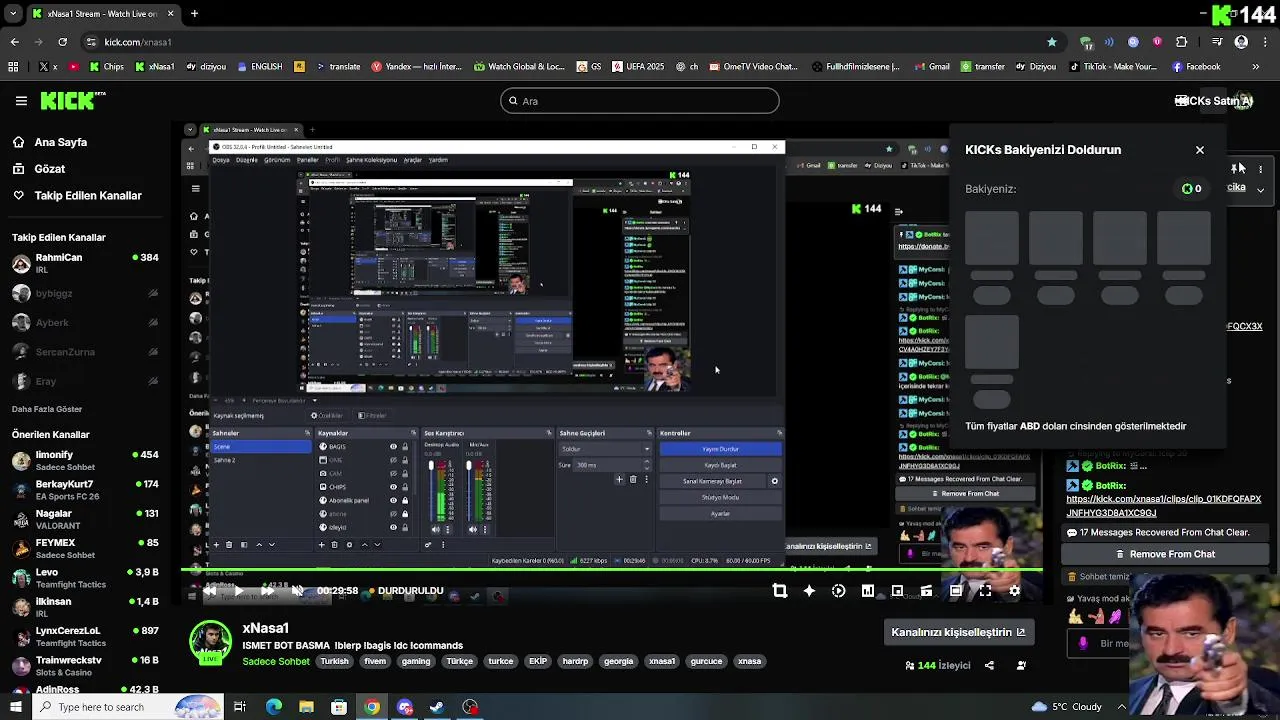1280x720 pixels.
Task: Open stream stats bar-chart icon in player
Action: (868, 591)
